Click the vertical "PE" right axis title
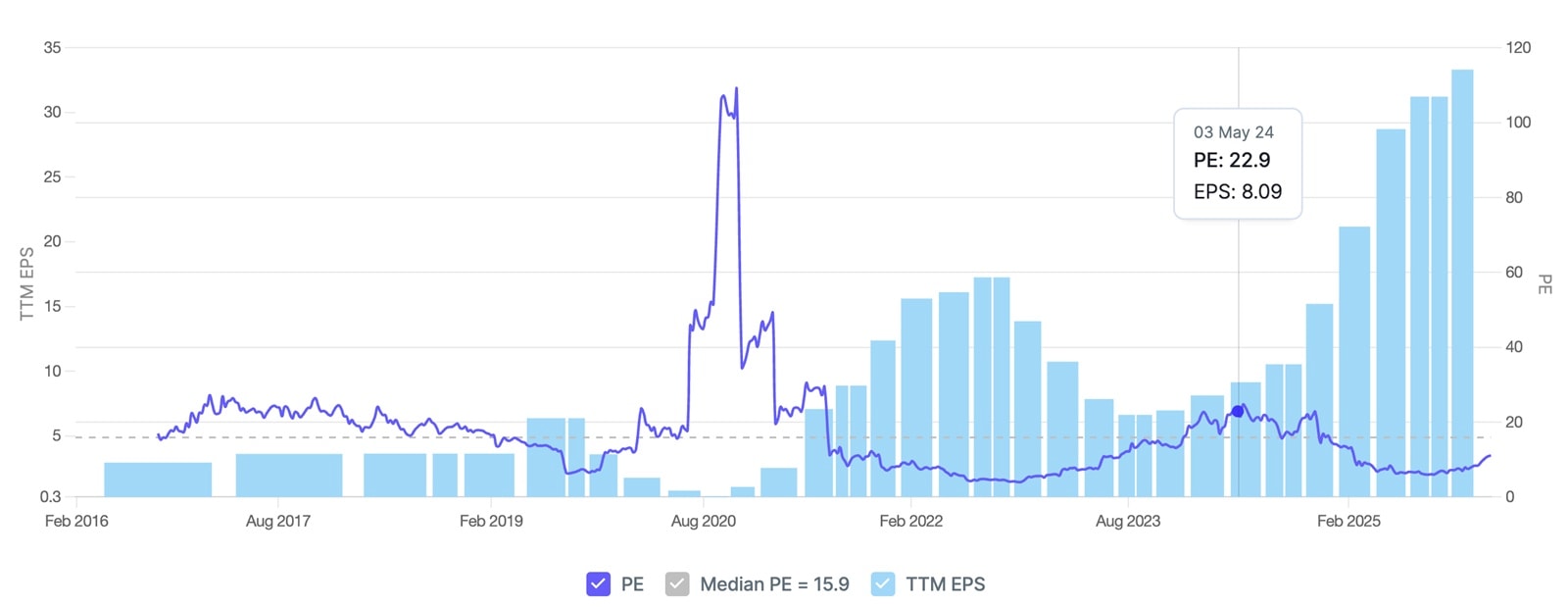This screenshot has width=1568, height=607. (1544, 284)
